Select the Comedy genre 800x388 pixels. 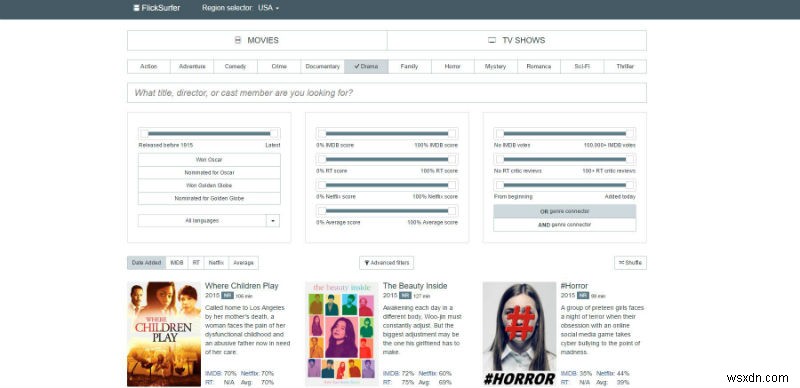tap(235, 66)
